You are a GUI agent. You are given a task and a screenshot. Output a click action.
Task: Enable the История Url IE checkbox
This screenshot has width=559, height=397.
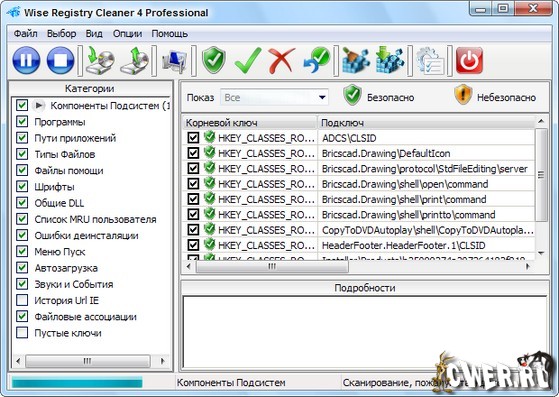pos(22,300)
